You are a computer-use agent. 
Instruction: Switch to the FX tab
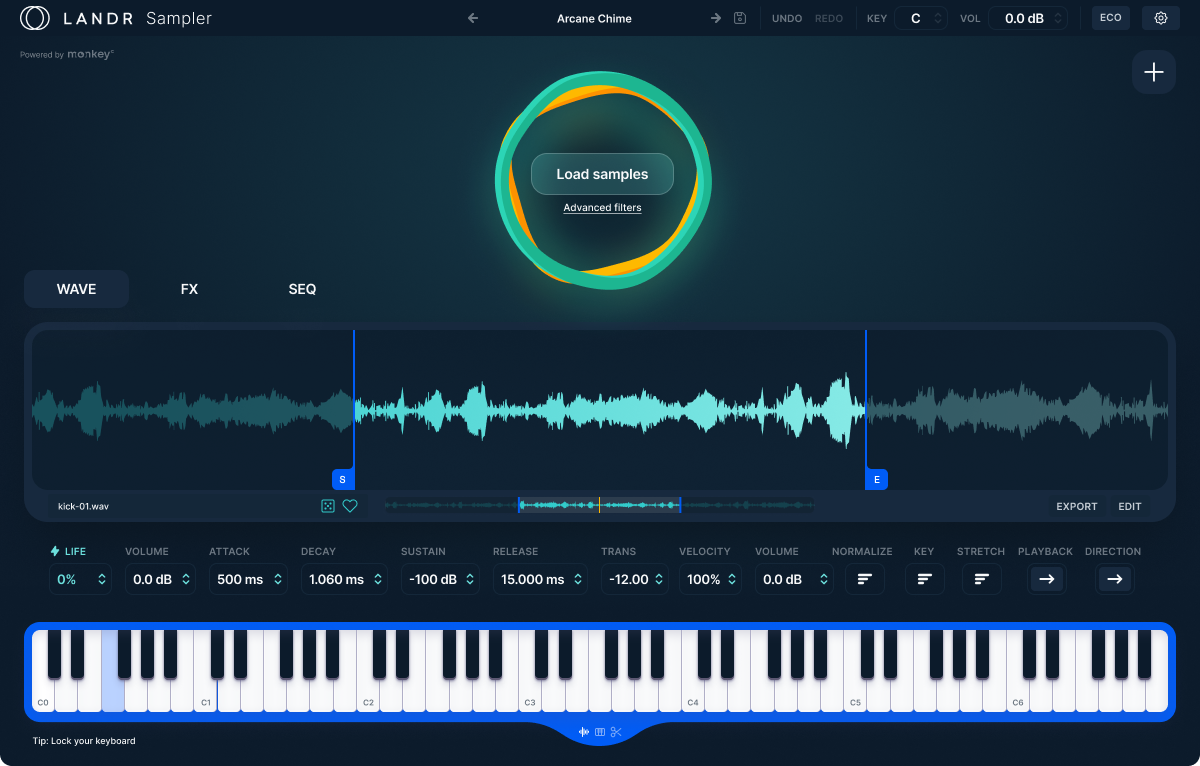pyautogui.click(x=189, y=288)
